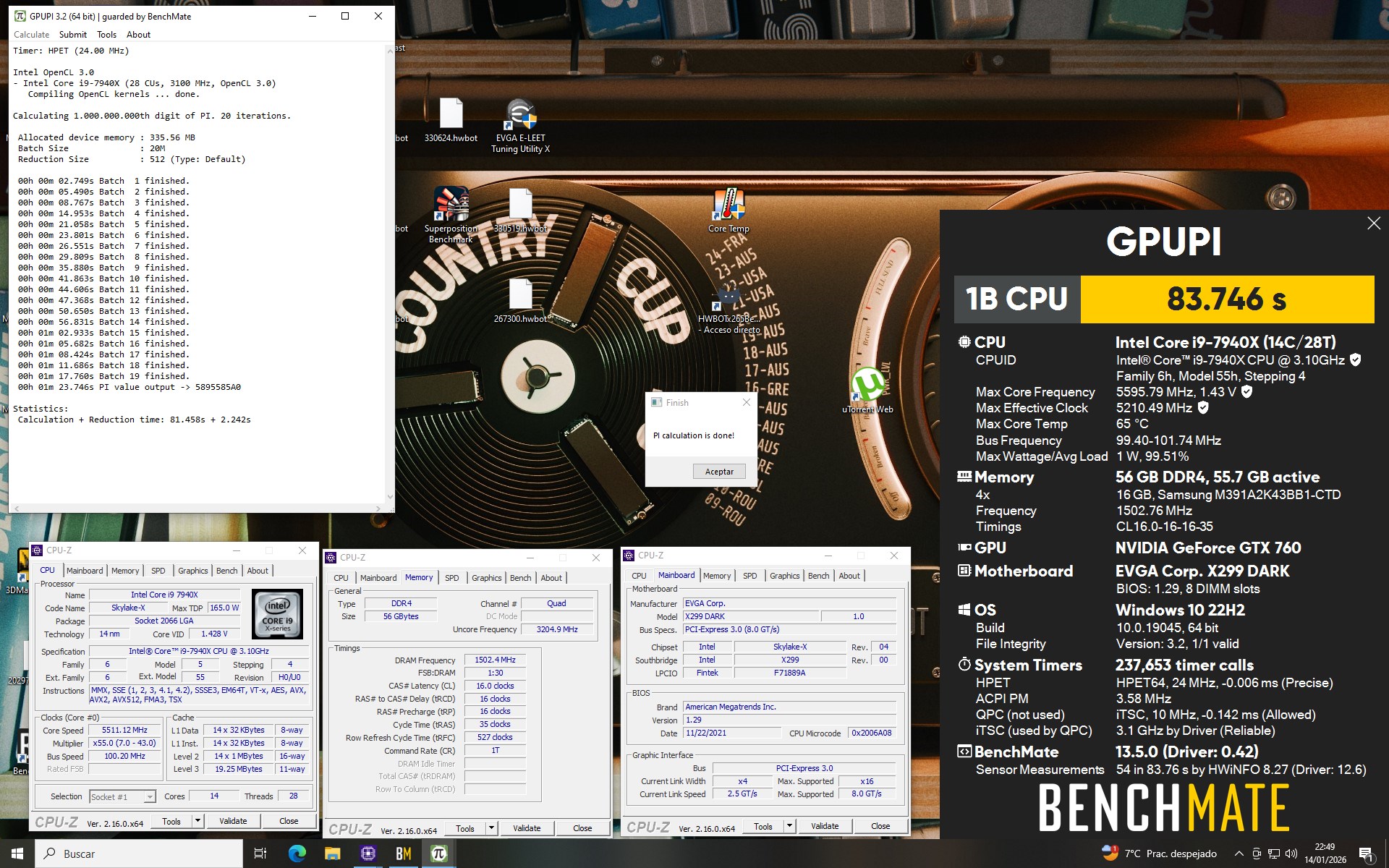Image resolution: width=1389 pixels, height=868 pixels.
Task: Open the 267300.hwbot file icon
Action: (520, 295)
